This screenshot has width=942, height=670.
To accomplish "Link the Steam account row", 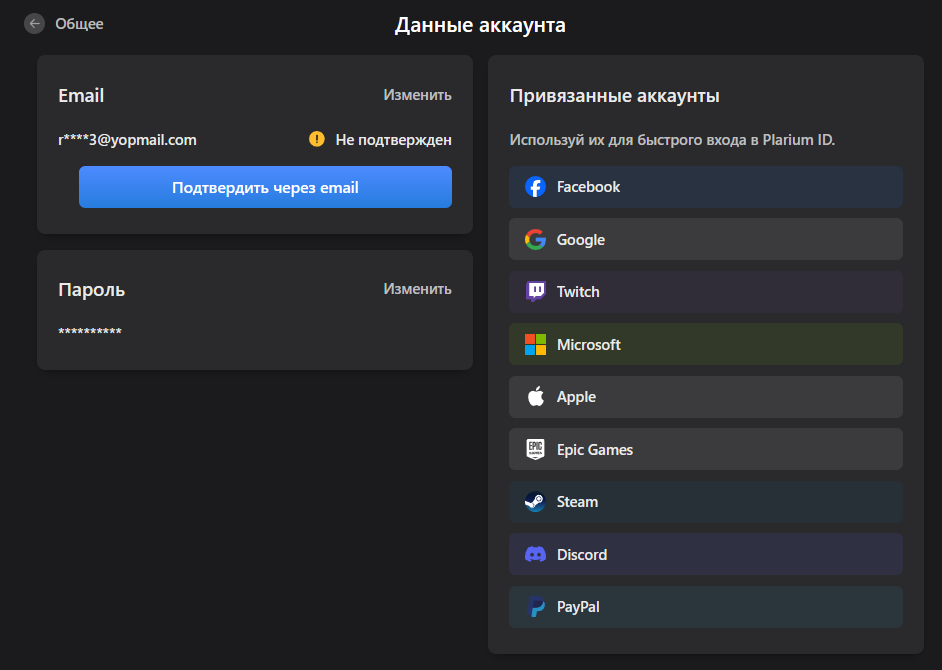I will 705,502.
